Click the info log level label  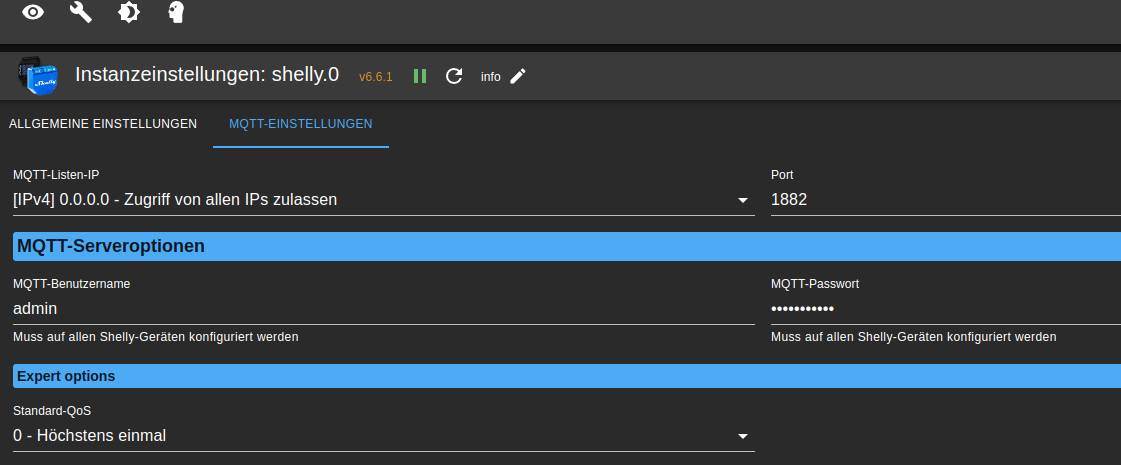(x=490, y=77)
